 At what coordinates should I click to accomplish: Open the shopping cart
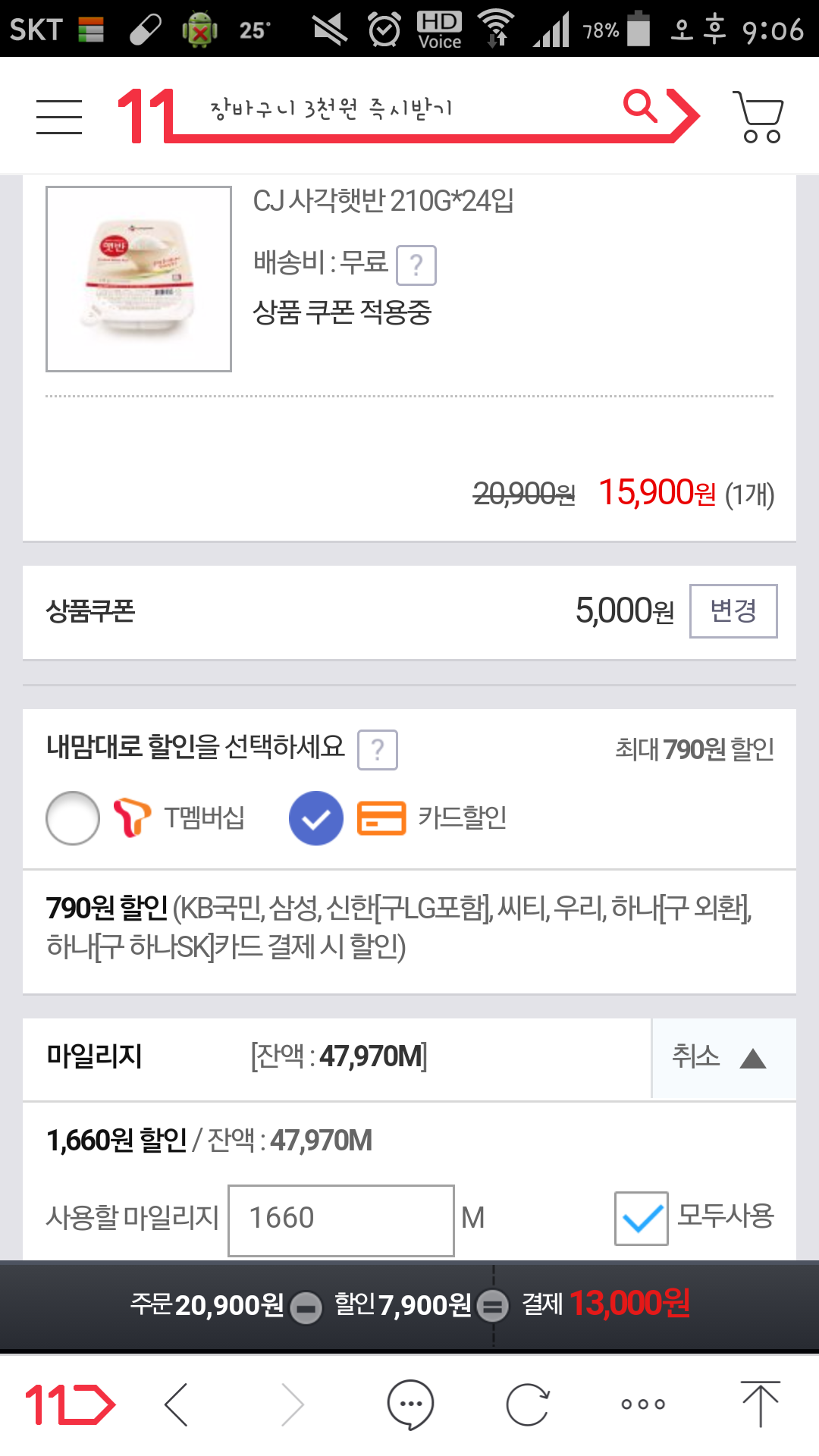(758, 118)
